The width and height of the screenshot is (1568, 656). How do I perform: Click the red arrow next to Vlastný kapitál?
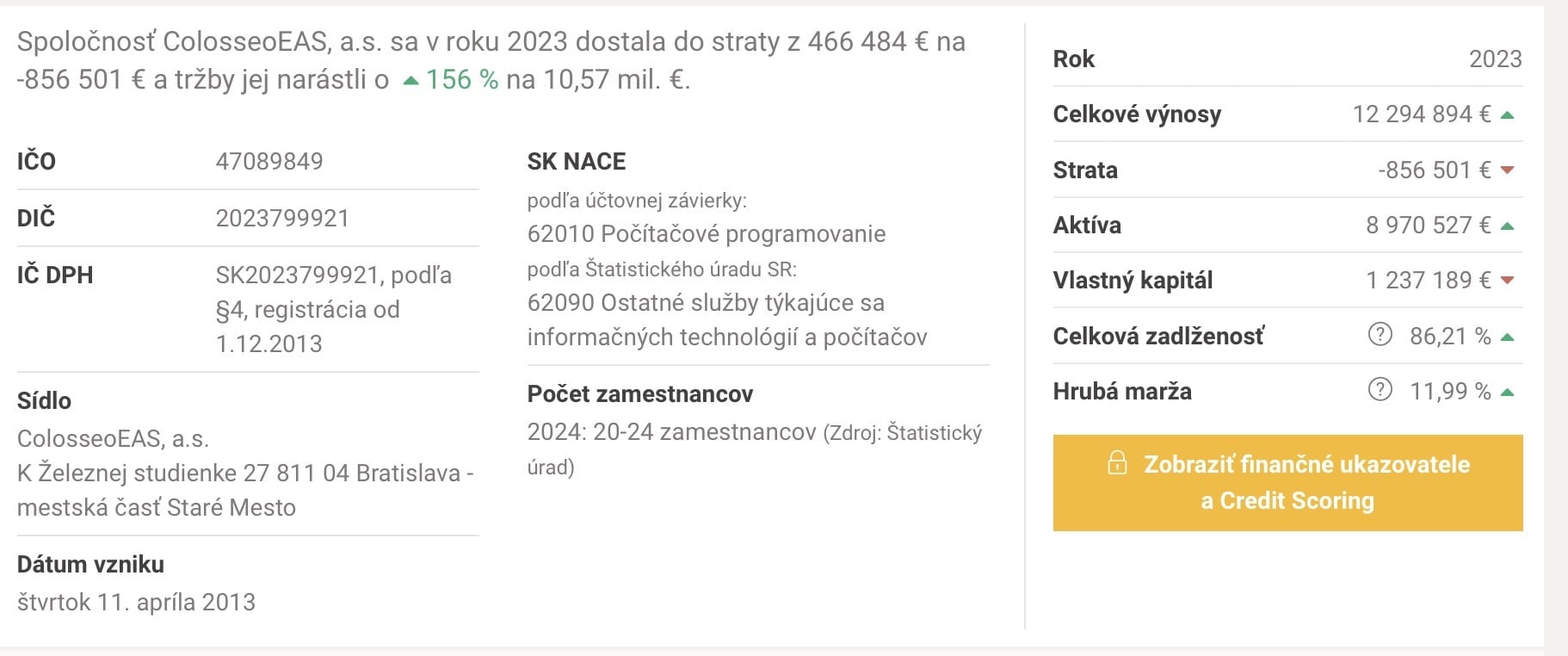pyautogui.click(x=1509, y=280)
